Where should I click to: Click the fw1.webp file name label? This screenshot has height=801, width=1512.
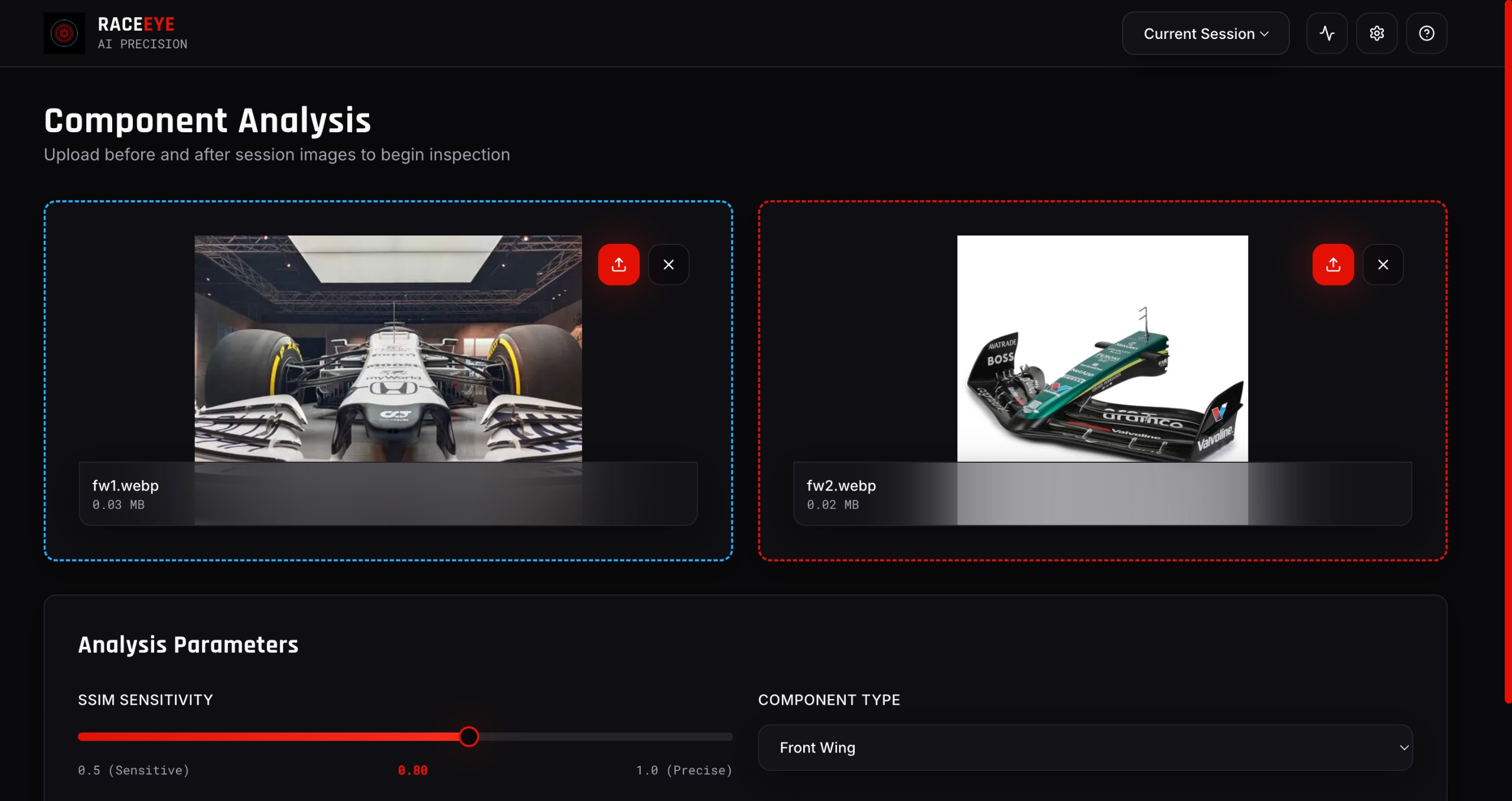(x=125, y=485)
